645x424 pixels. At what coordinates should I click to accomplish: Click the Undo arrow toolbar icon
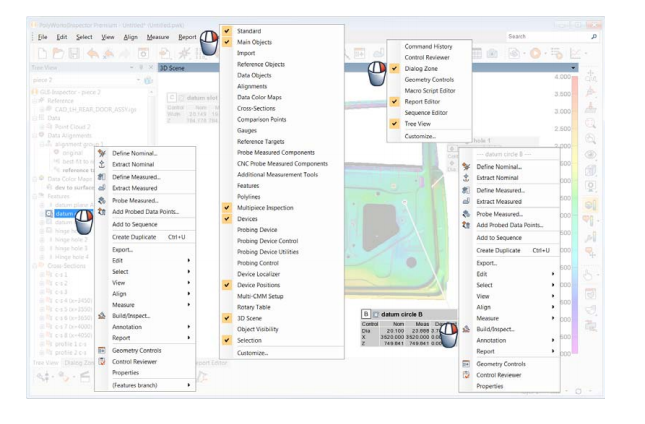(x=92, y=52)
